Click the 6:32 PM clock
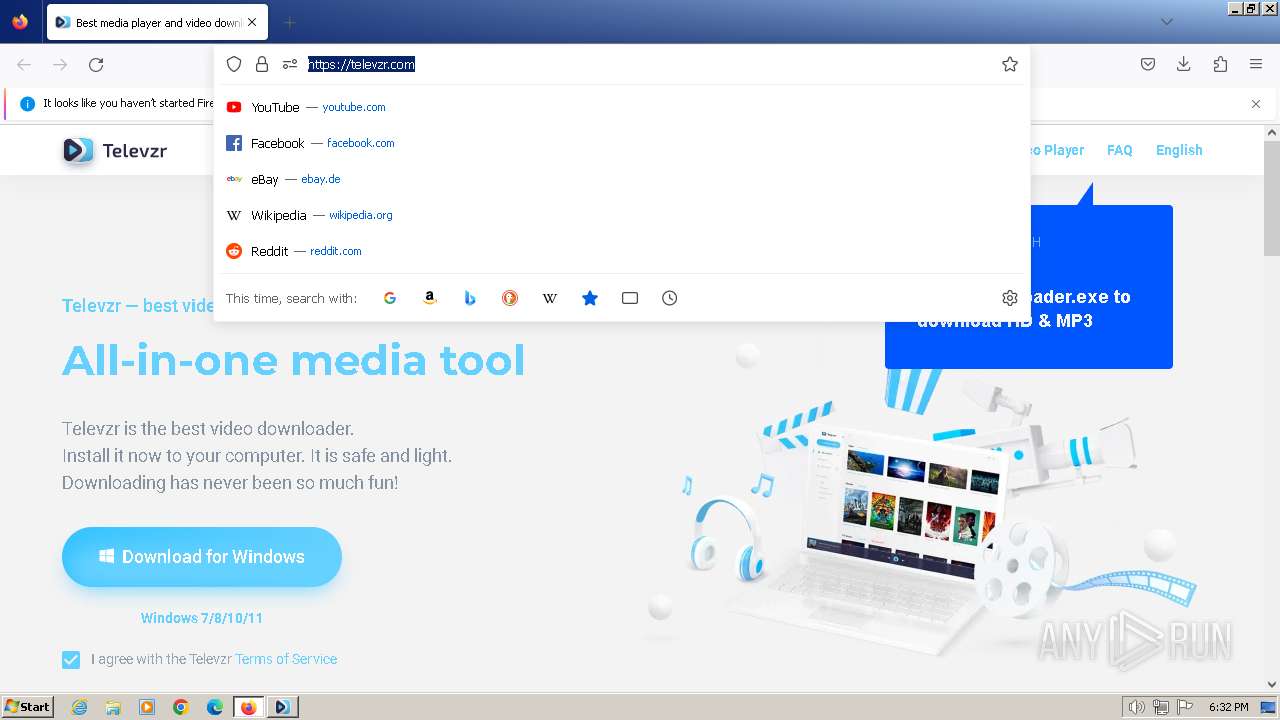The width and height of the screenshot is (1280, 720). click(1229, 707)
